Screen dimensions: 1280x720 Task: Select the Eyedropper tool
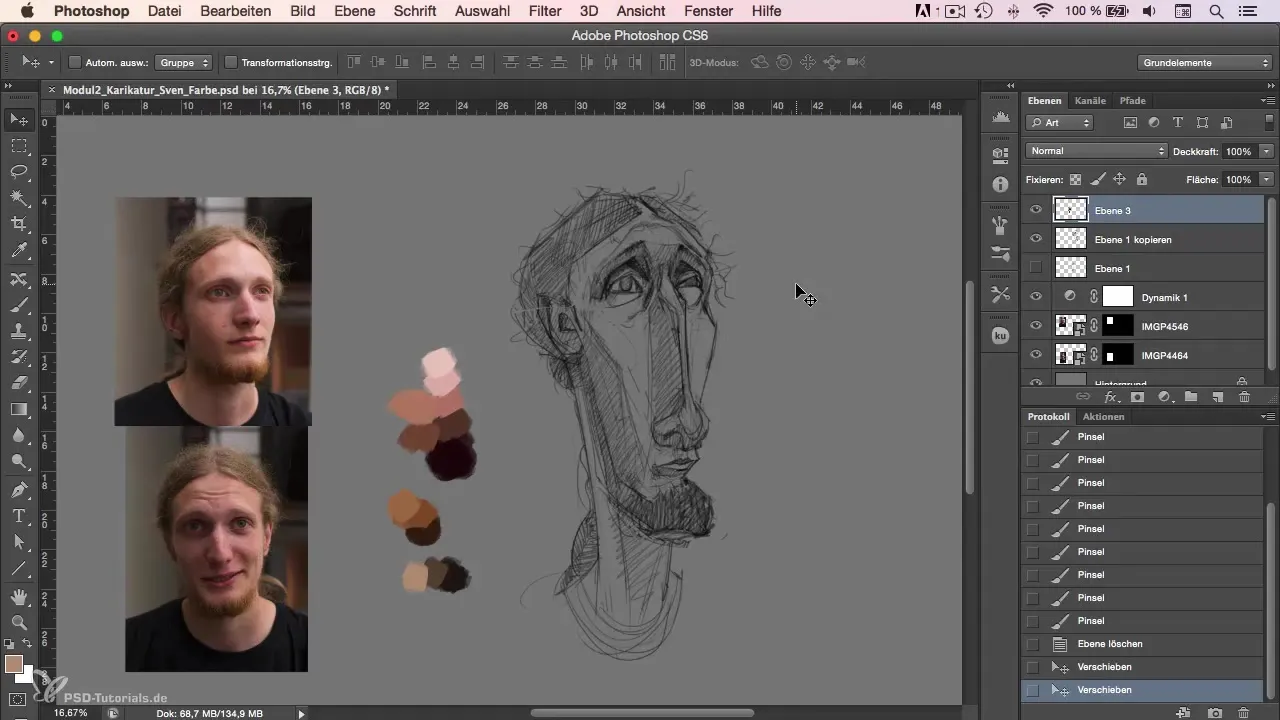pos(19,250)
